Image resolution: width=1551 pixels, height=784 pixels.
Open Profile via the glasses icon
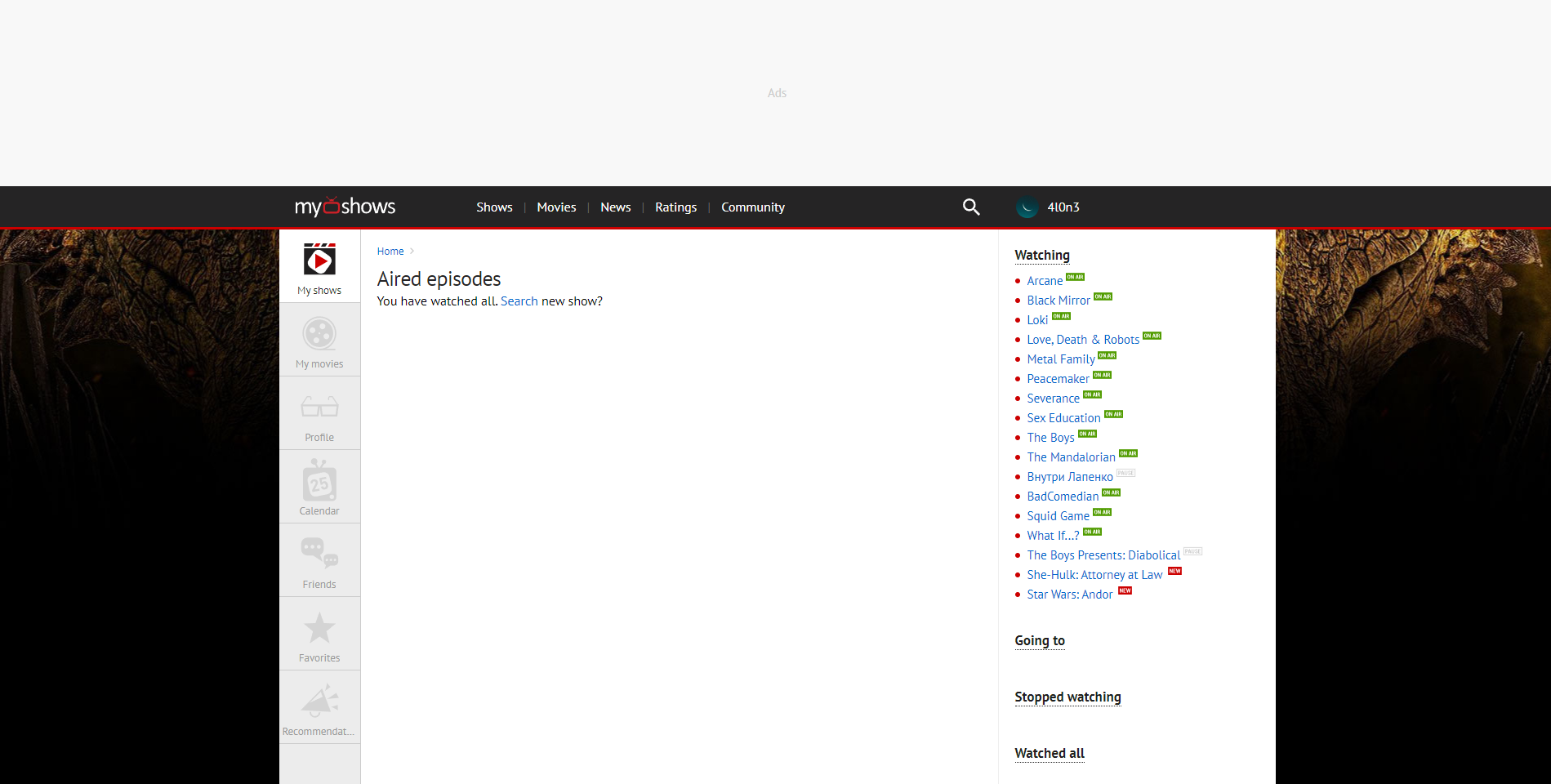click(319, 408)
